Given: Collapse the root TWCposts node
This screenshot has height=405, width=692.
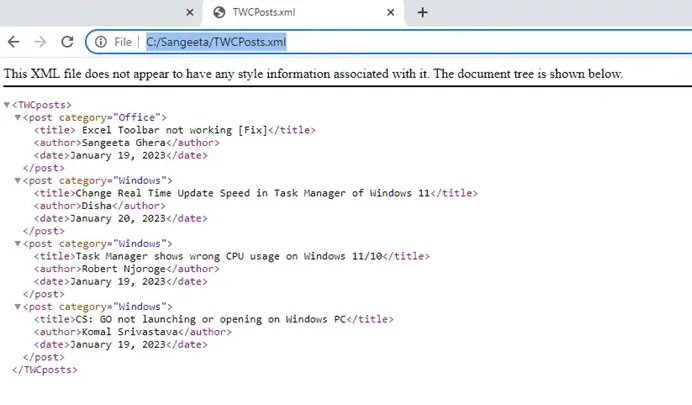Looking at the screenshot, I should pos(8,105).
